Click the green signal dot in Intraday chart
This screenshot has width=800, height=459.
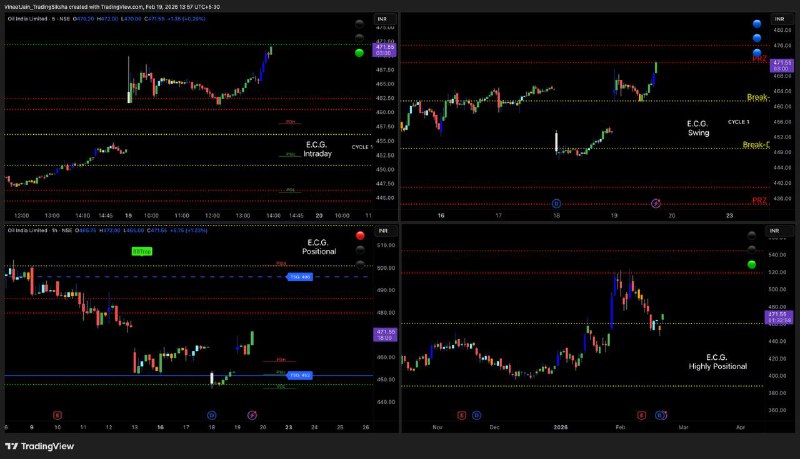359,52
